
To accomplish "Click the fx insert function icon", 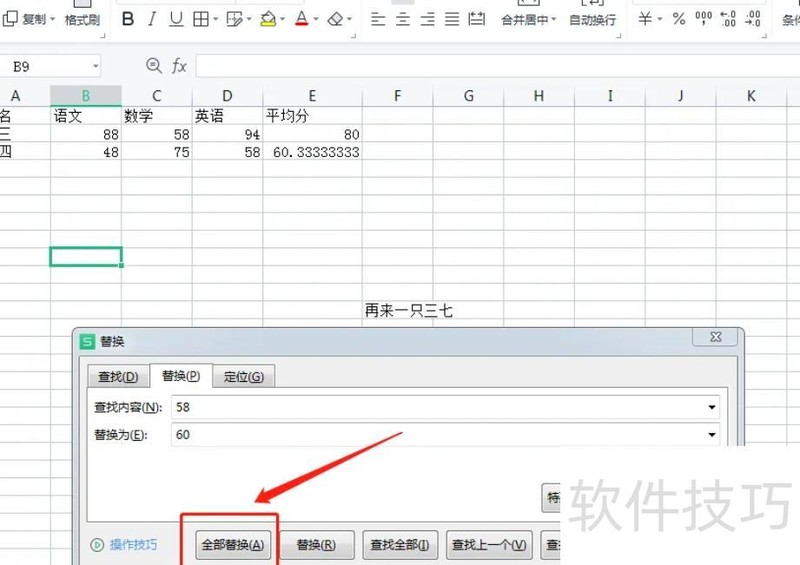I will click(x=179, y=66).
